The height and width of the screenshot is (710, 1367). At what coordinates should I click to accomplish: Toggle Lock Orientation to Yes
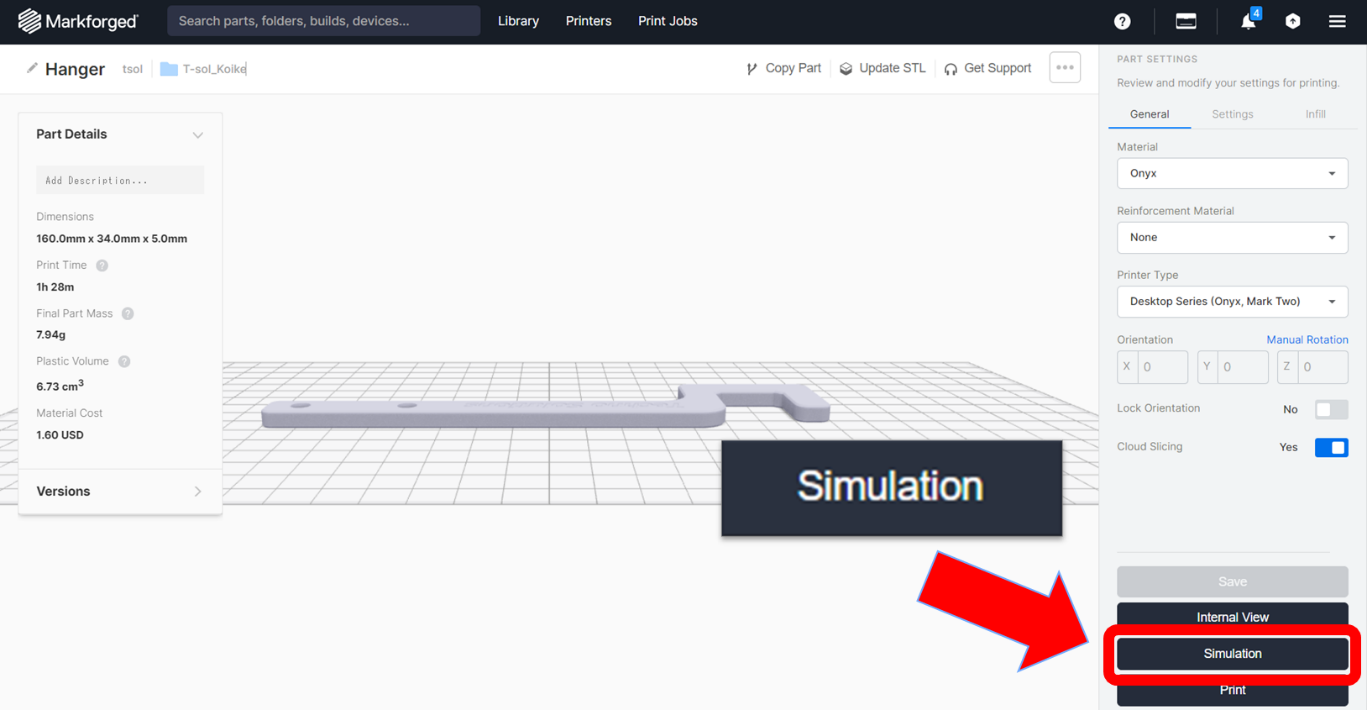(1331, 409)
